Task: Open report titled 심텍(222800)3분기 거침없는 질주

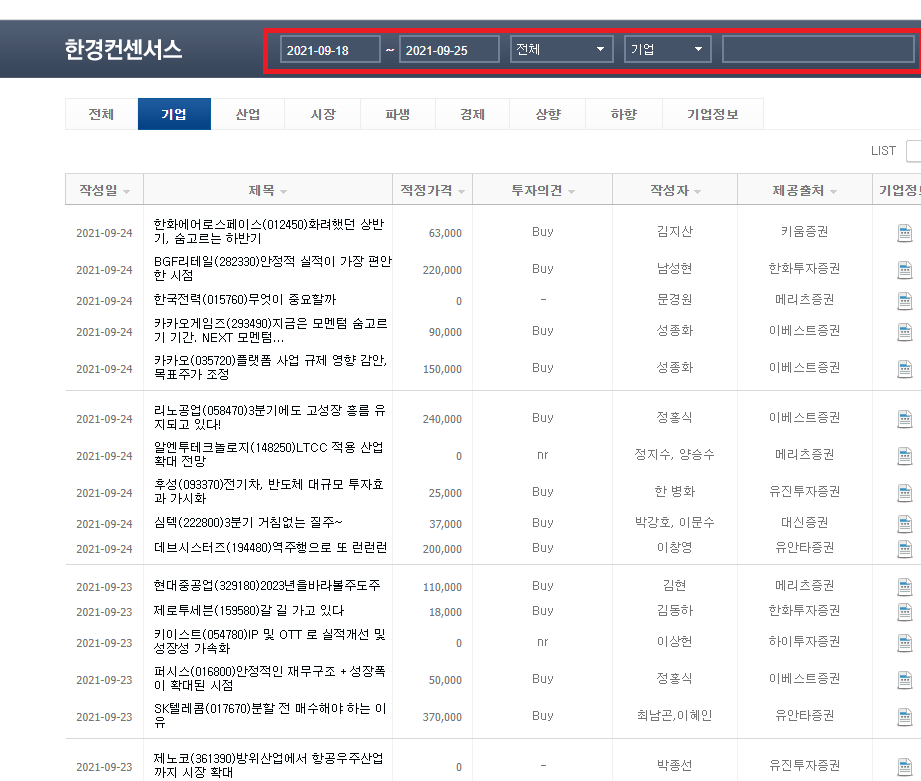Action: (x=248, y=522)
